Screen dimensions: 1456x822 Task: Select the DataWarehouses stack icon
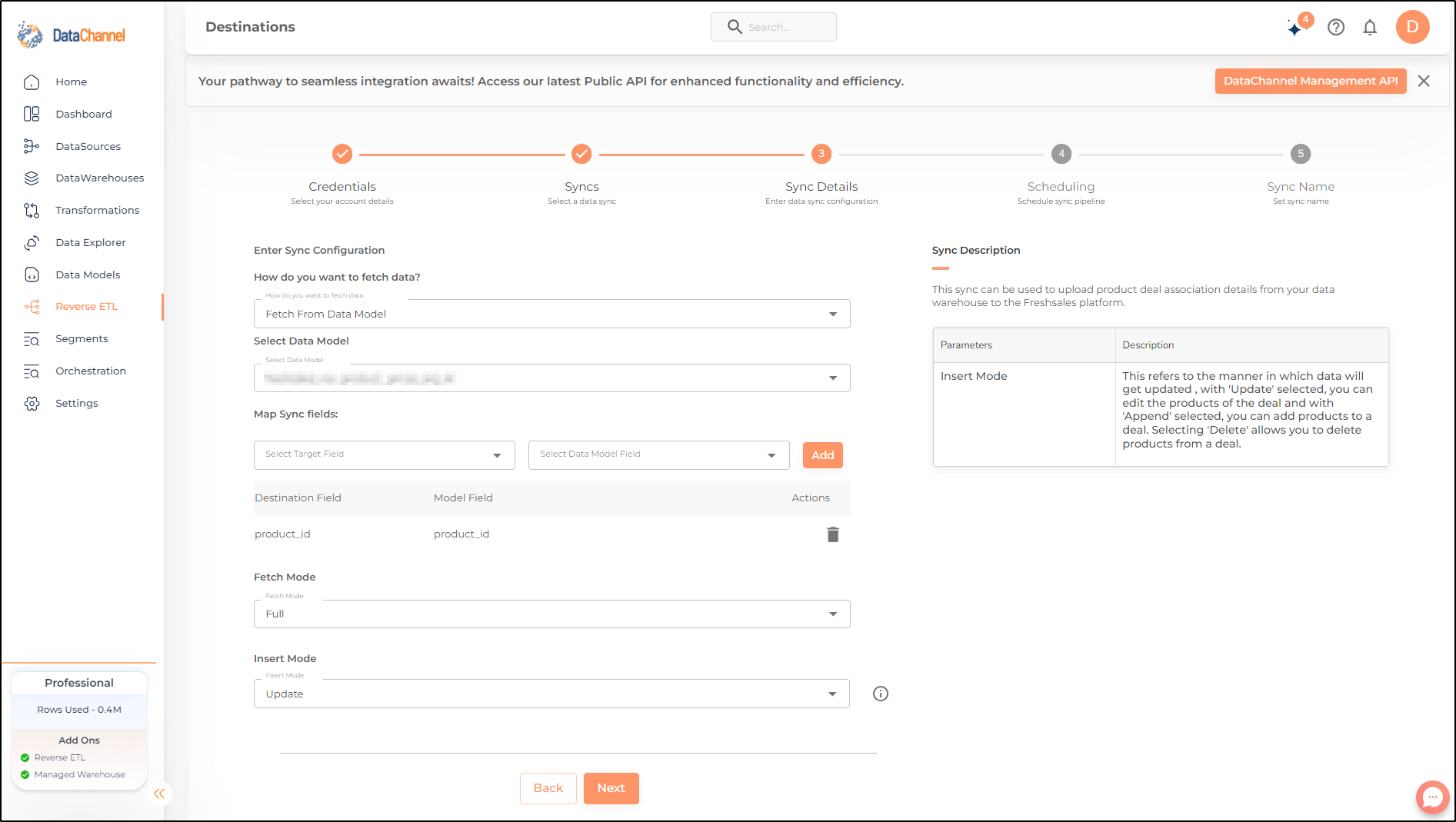click(x=32, y=178)
